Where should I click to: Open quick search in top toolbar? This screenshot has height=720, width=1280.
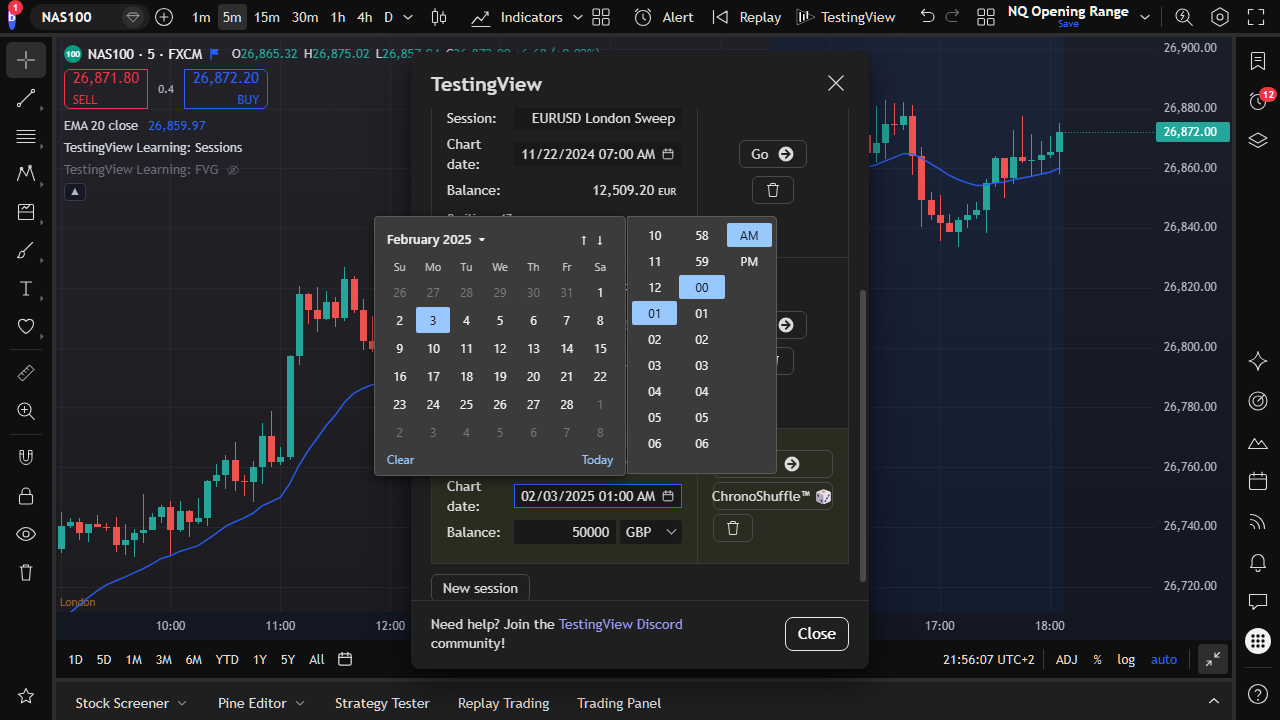[x=1184, y=17]
